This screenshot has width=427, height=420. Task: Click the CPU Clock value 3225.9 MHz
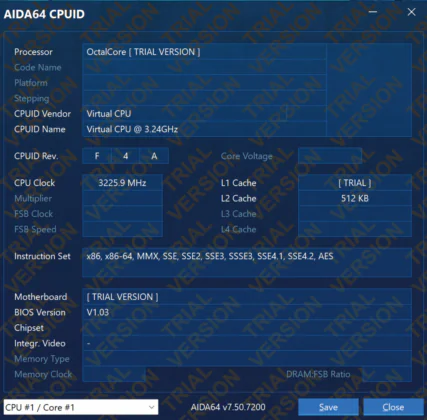[122, 183]
